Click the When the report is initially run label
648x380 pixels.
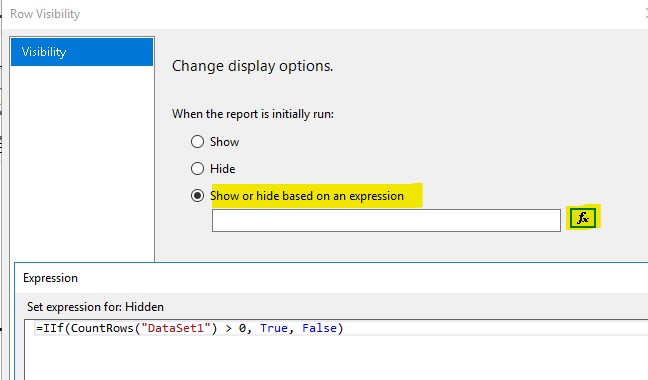click(x=253, y=114)
